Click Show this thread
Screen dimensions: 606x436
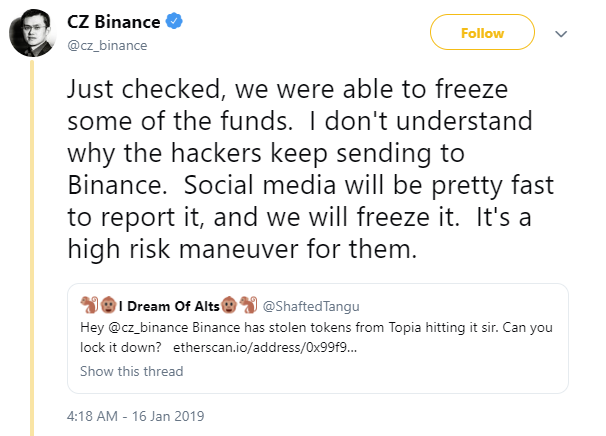coord(131,371)
